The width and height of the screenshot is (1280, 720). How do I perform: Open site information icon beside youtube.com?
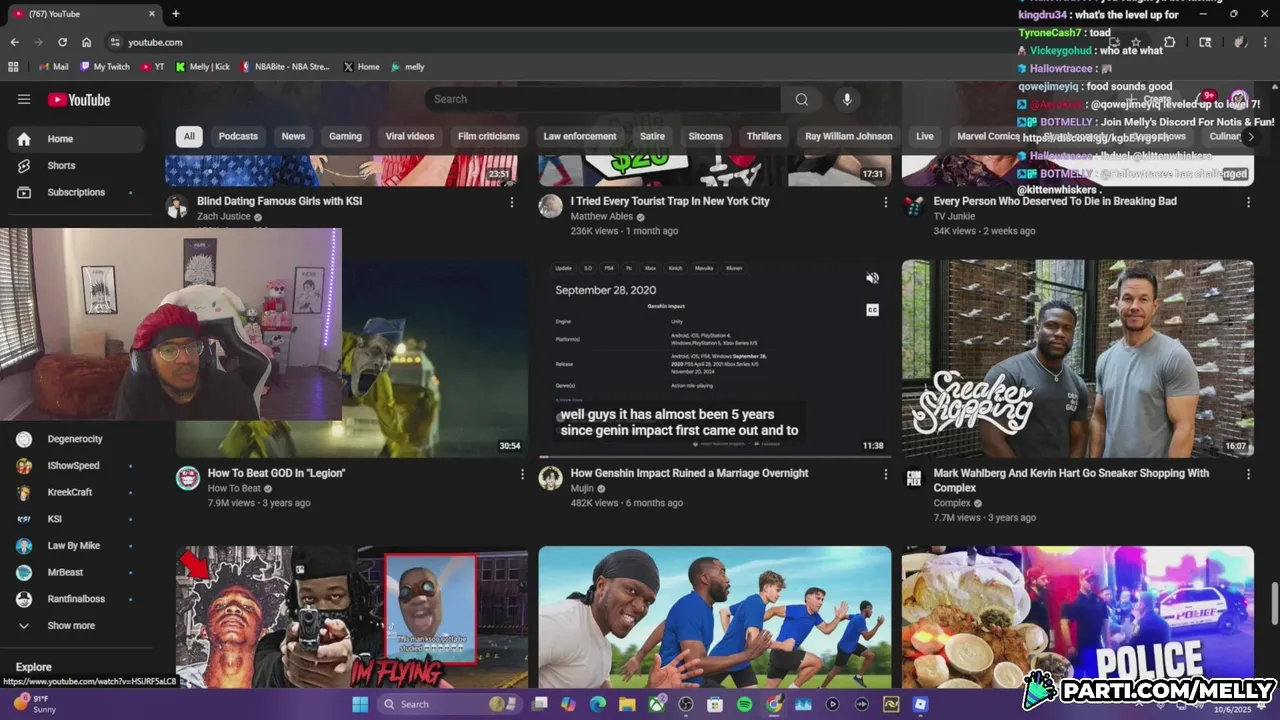(x=115, y=42)
